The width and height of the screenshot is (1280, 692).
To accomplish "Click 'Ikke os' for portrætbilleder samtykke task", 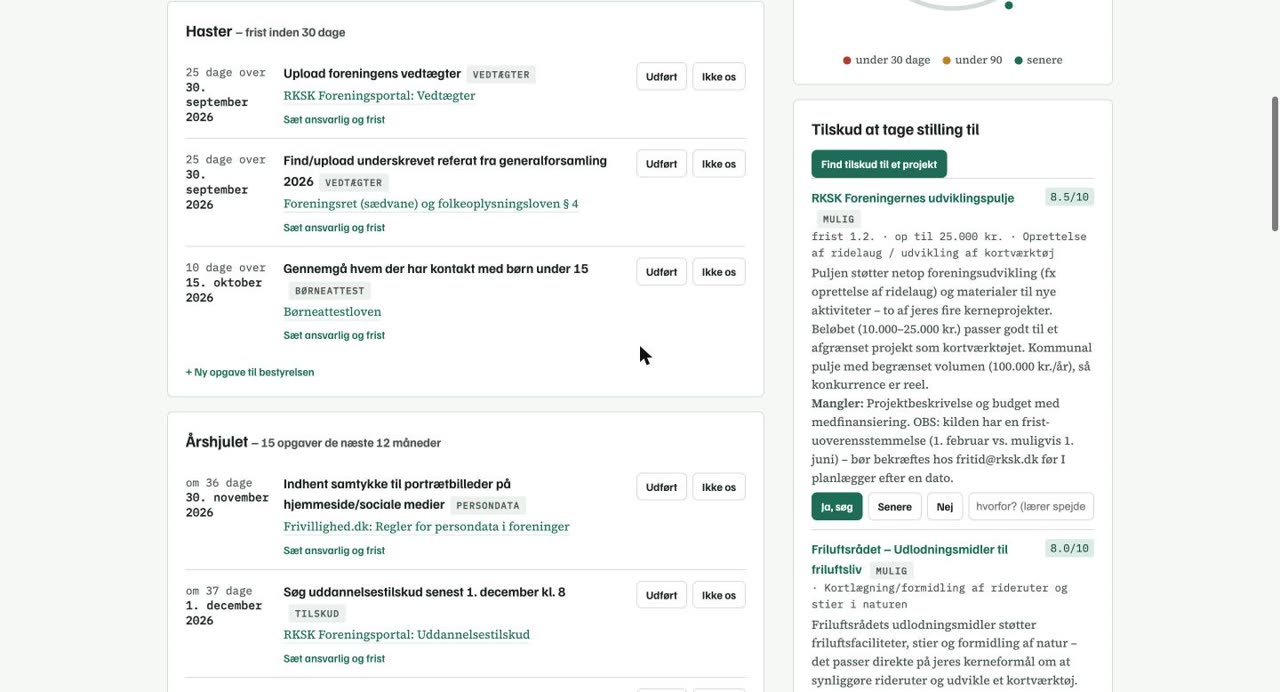I will (x=719, y=487).
